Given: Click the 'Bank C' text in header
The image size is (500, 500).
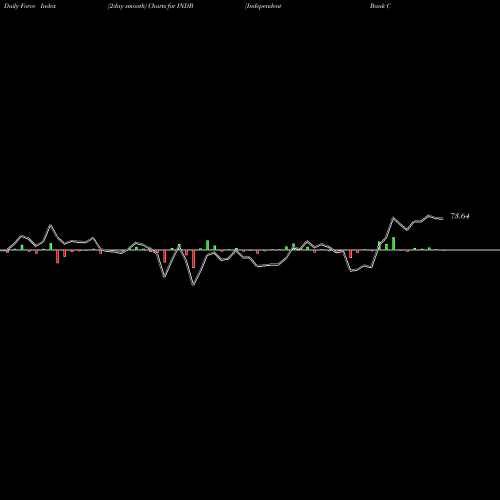Looking at the screenshot, I should pos(380,6).
